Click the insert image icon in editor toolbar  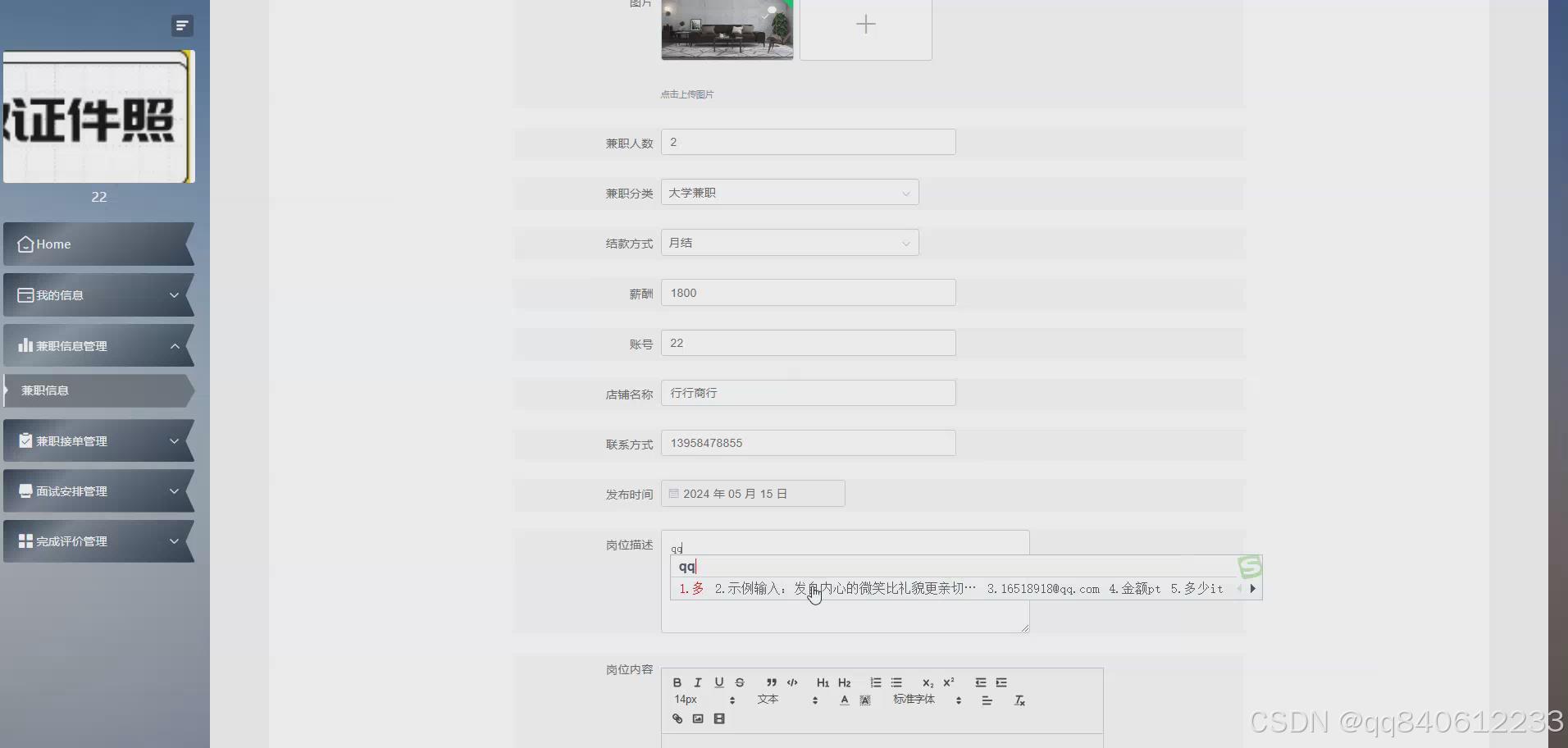click(x=698, y=719)
